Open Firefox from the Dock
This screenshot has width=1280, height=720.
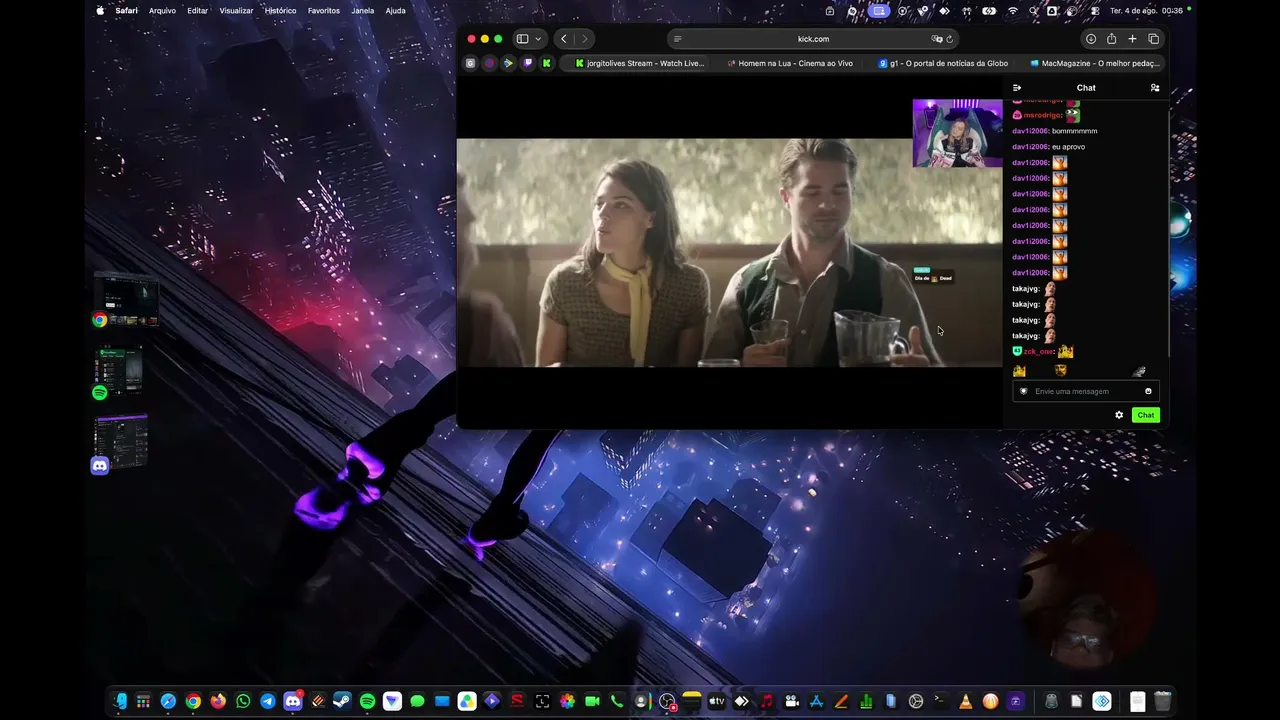pos(218,702)
